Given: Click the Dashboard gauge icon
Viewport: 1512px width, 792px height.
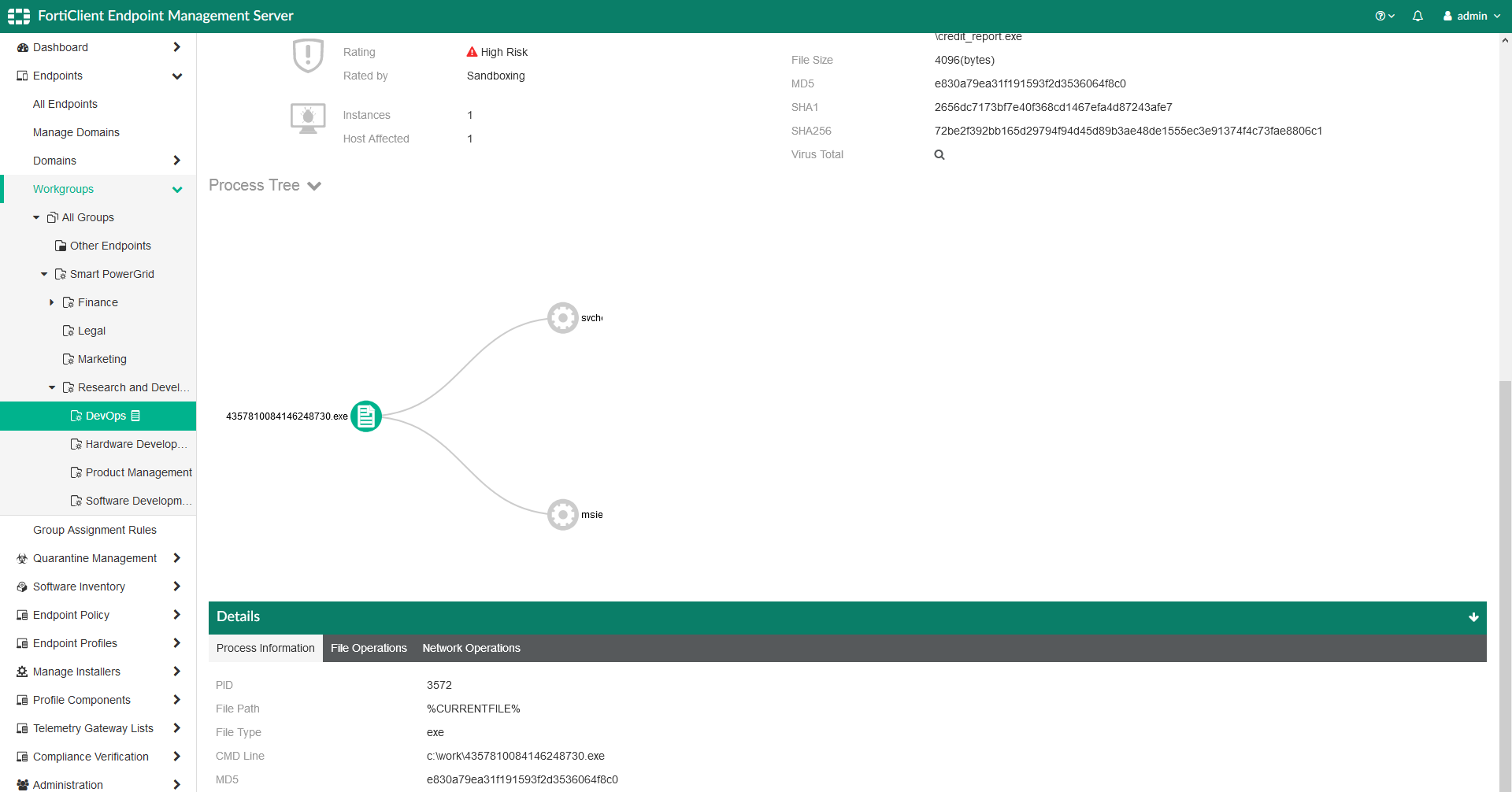Looking at the screenshot, I should pos(23,47).
